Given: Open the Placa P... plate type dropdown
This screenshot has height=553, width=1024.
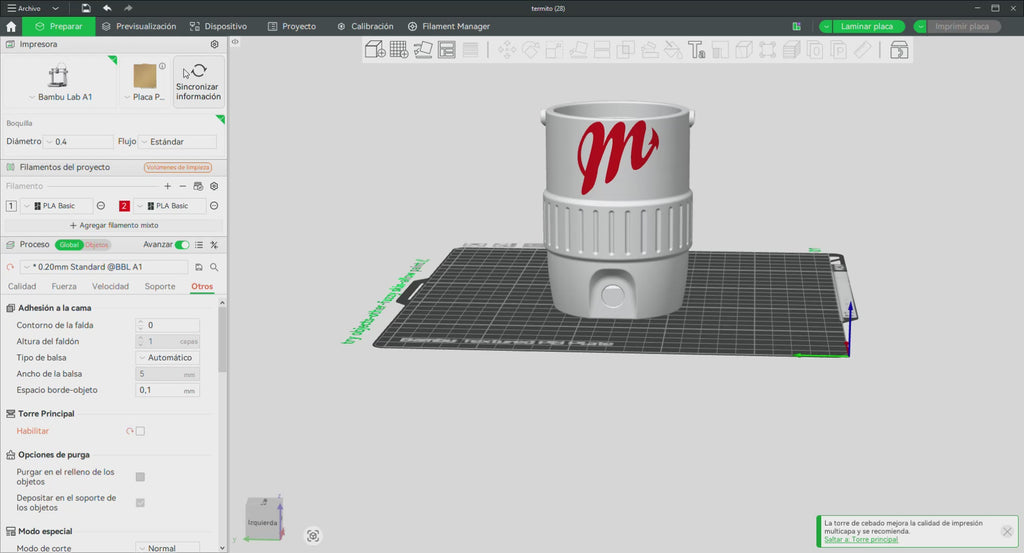Looking at the screenshot, I should (144, 97).
